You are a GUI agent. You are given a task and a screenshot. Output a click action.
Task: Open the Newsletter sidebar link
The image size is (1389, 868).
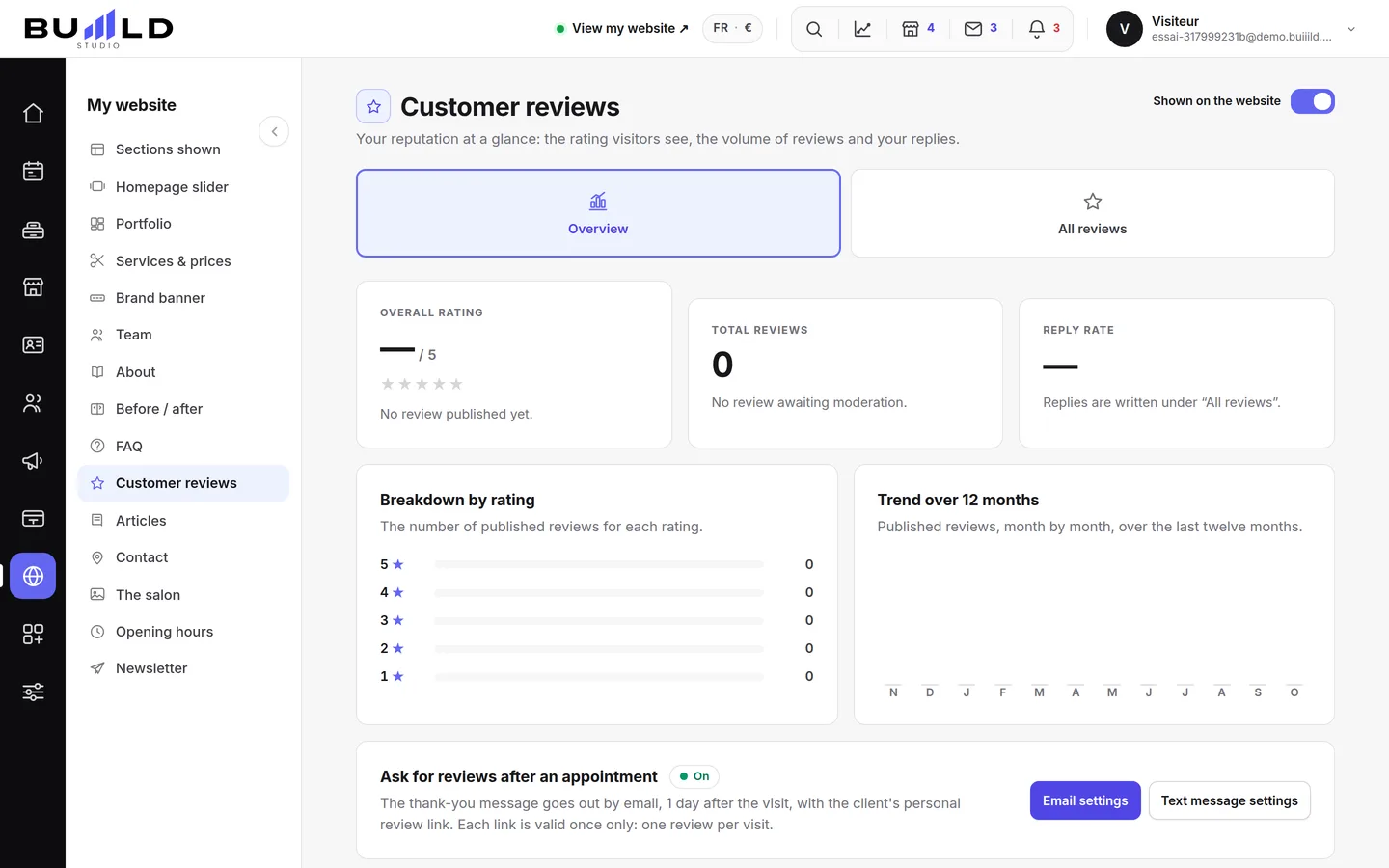(183, 668)
